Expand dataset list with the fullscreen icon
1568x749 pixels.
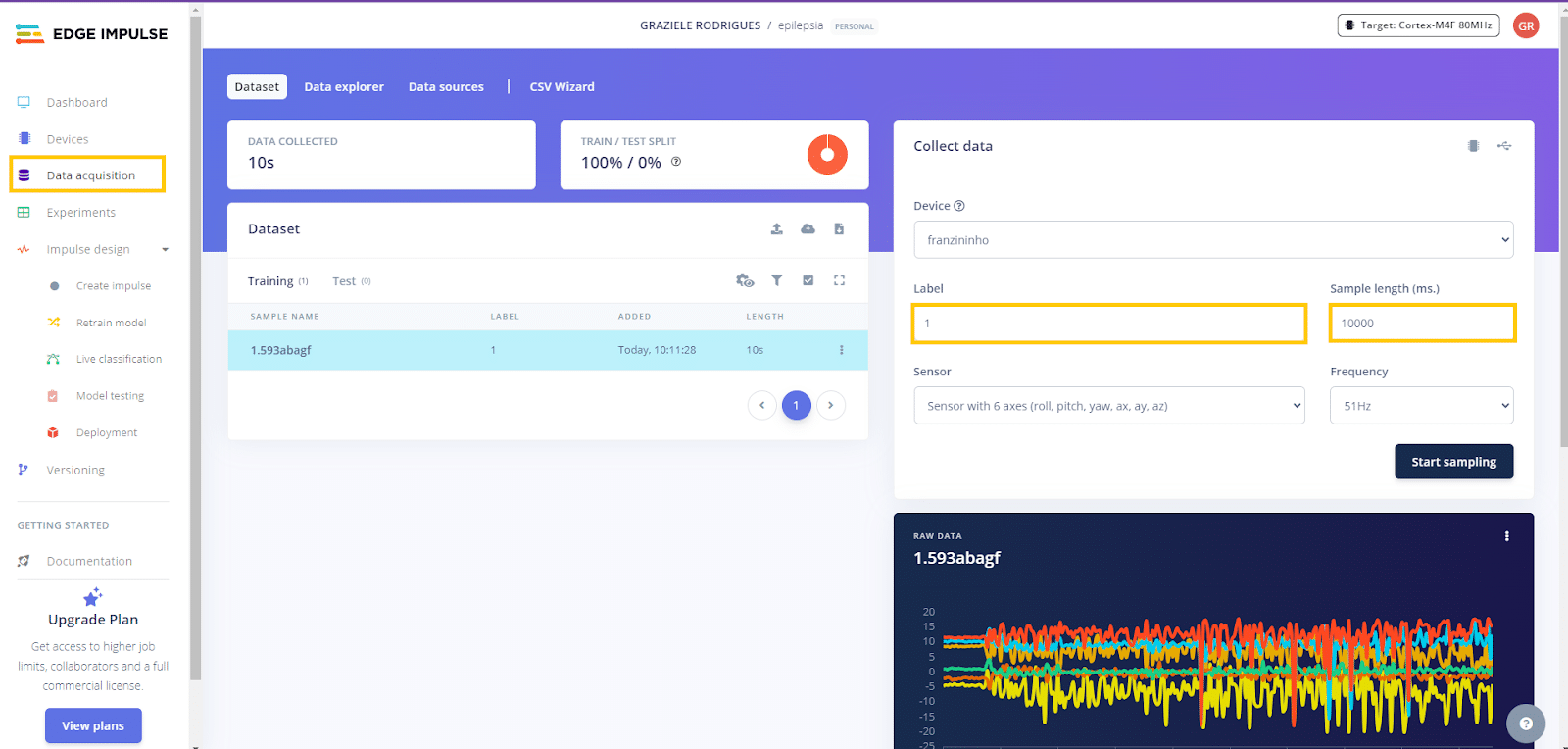coord(839,280)
